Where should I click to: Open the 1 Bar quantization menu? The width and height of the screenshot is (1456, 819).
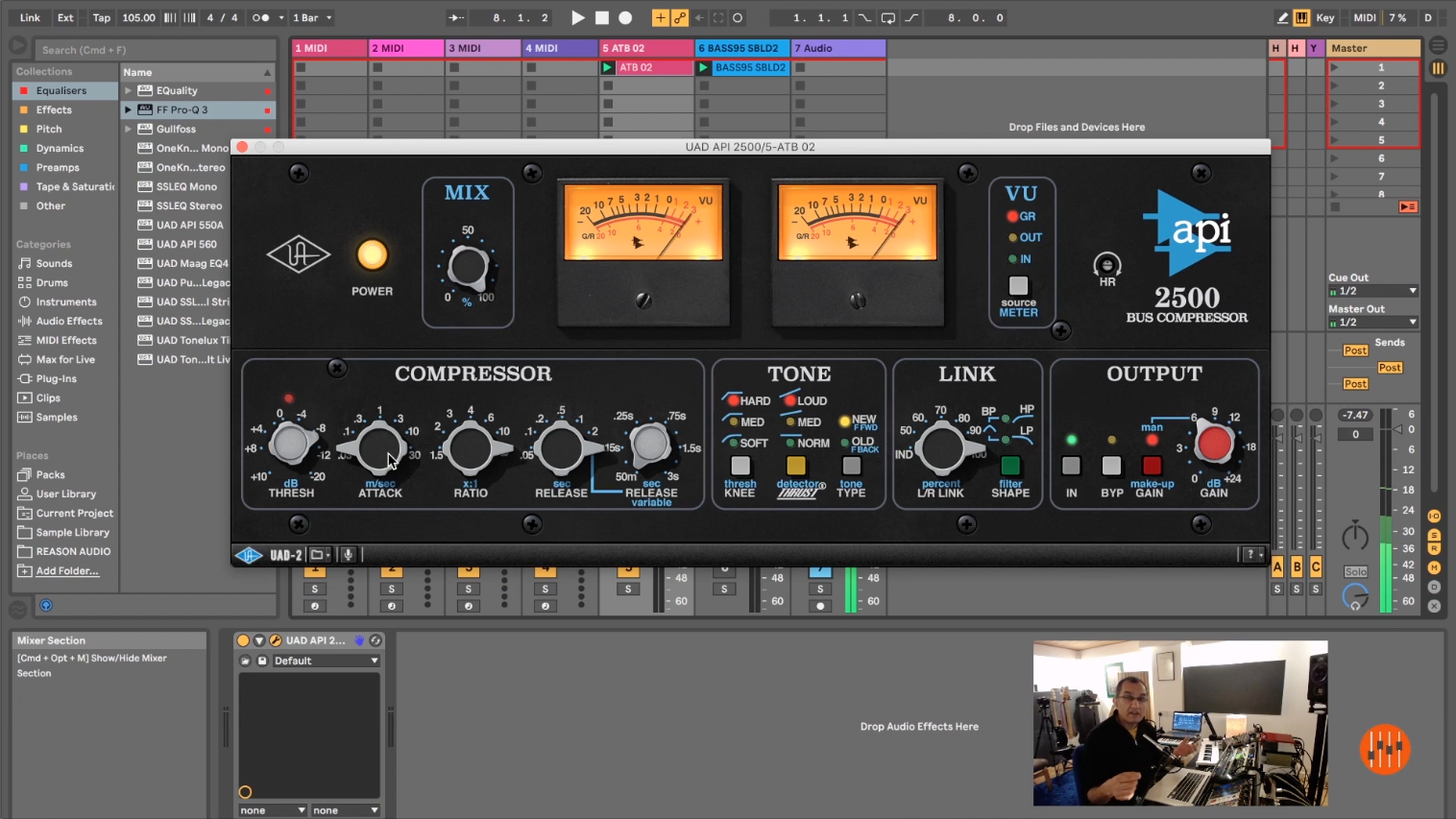click(x=312, y=17)
